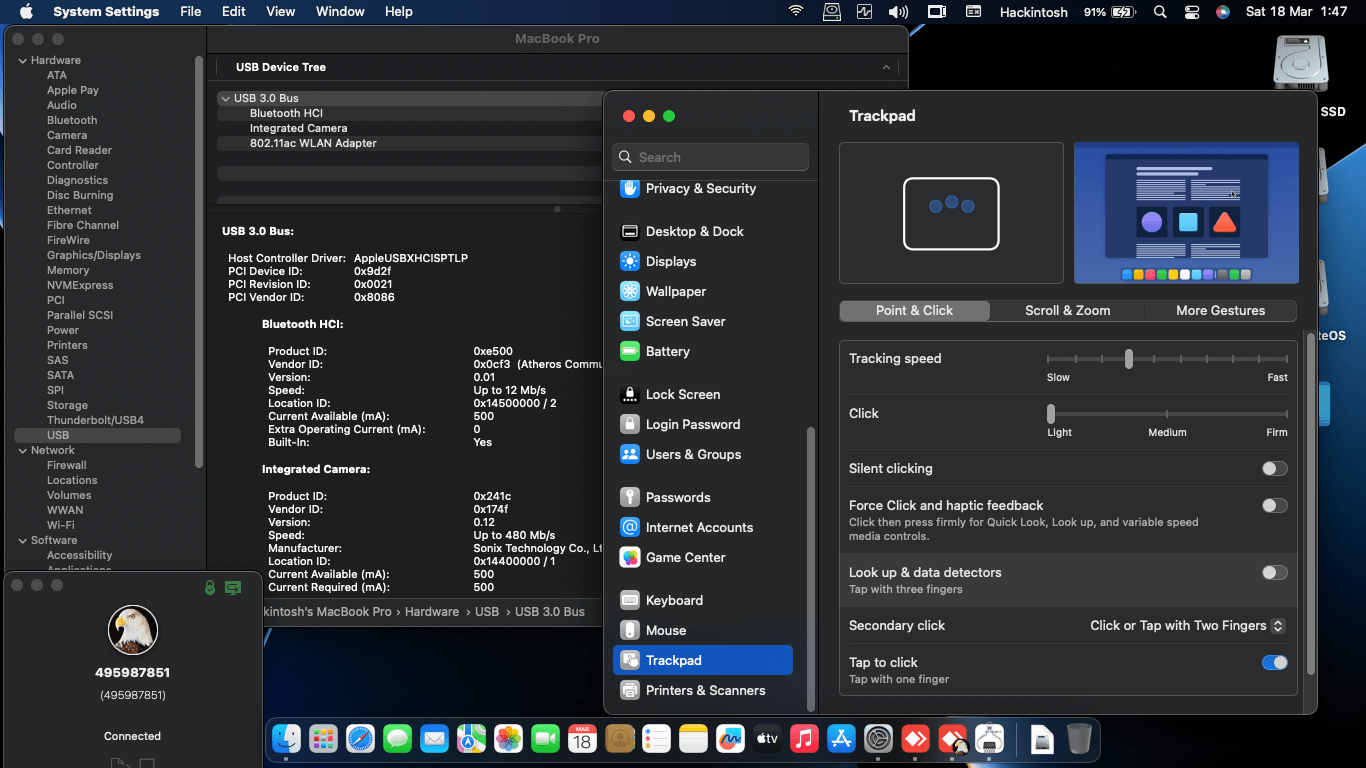Screen dimensions: 1366x768
Task: Click the System Settings Search field
Action: [710, 157]
